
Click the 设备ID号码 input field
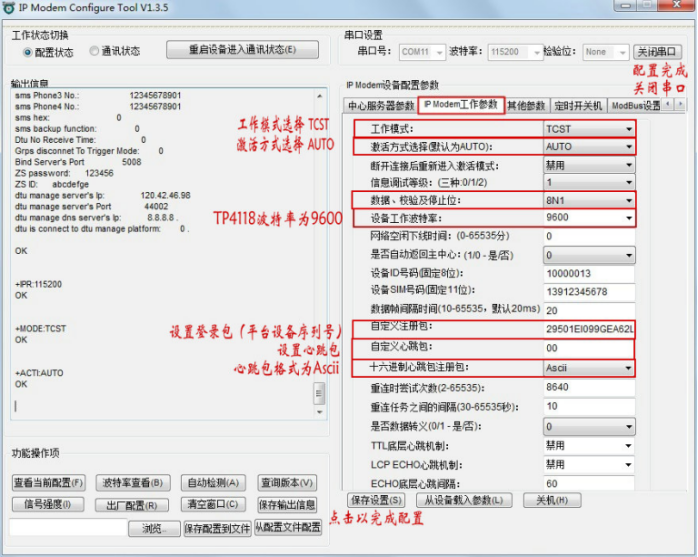click(x=588, y=273)
